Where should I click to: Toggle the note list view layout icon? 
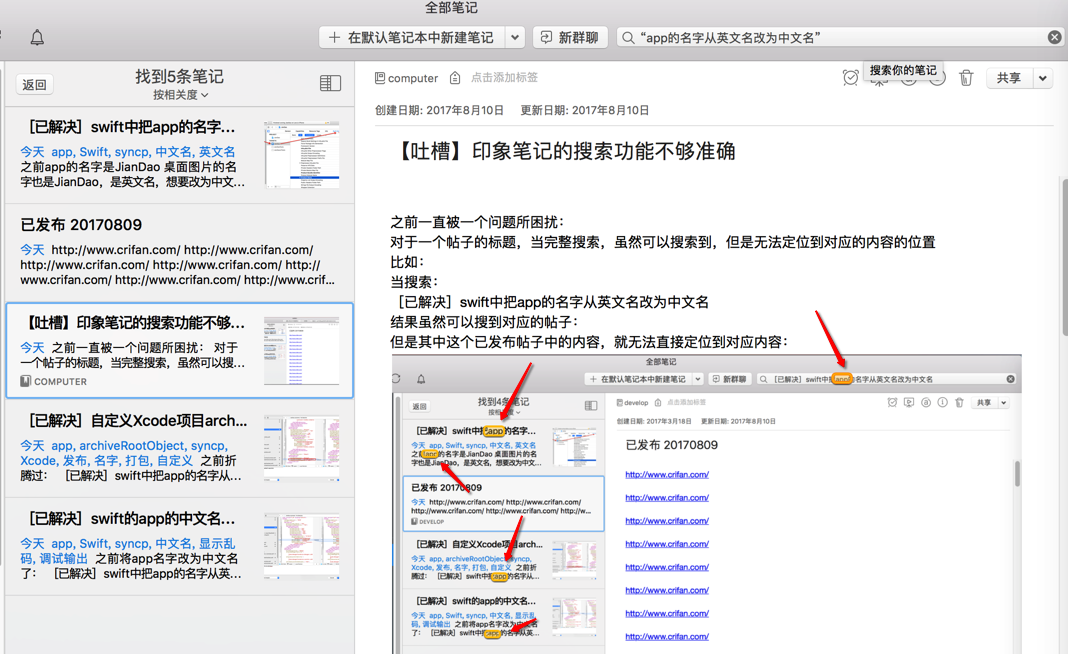[x=330, y=83]
